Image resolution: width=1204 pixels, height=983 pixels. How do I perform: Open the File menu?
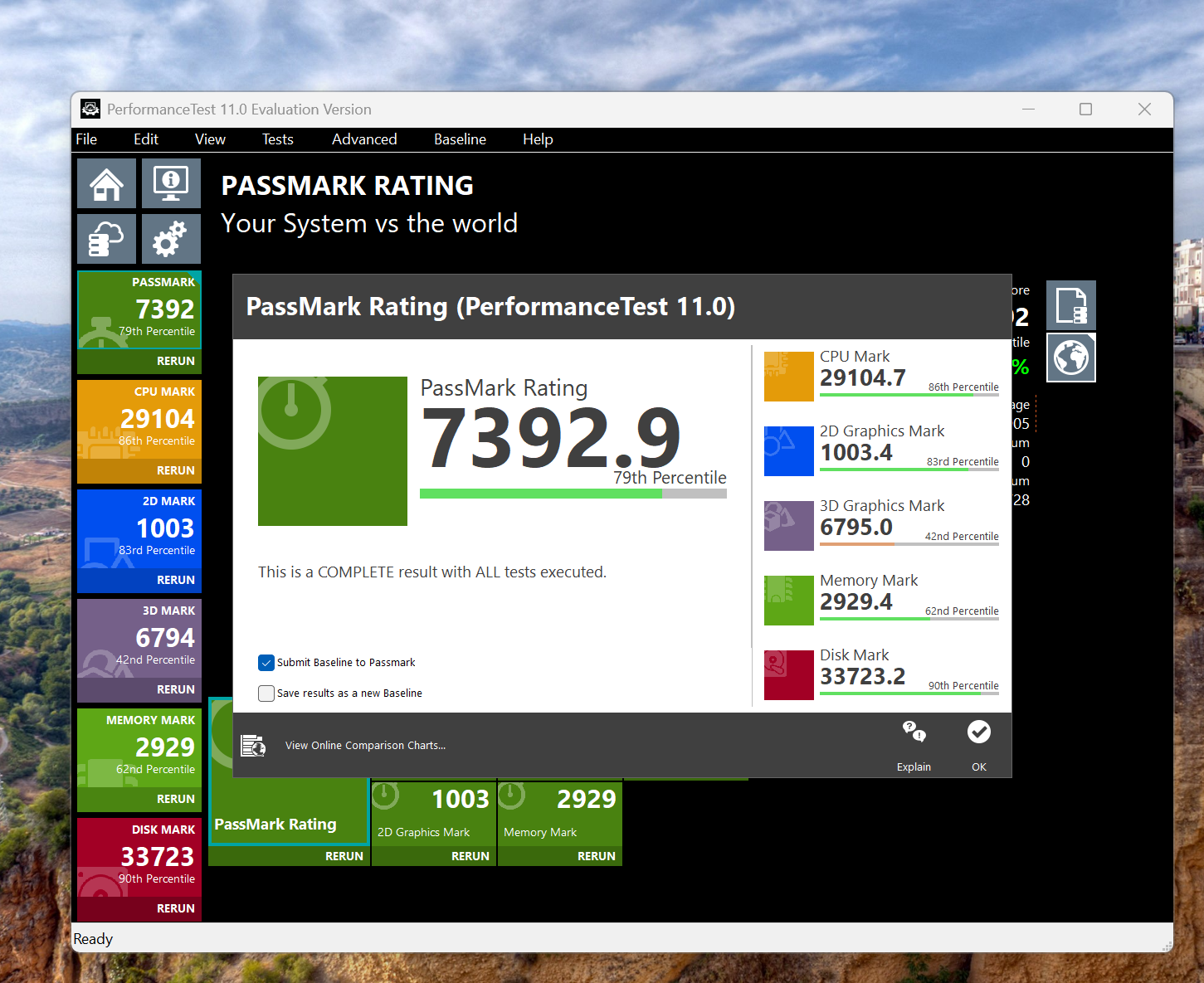click(x=86, y=139)
